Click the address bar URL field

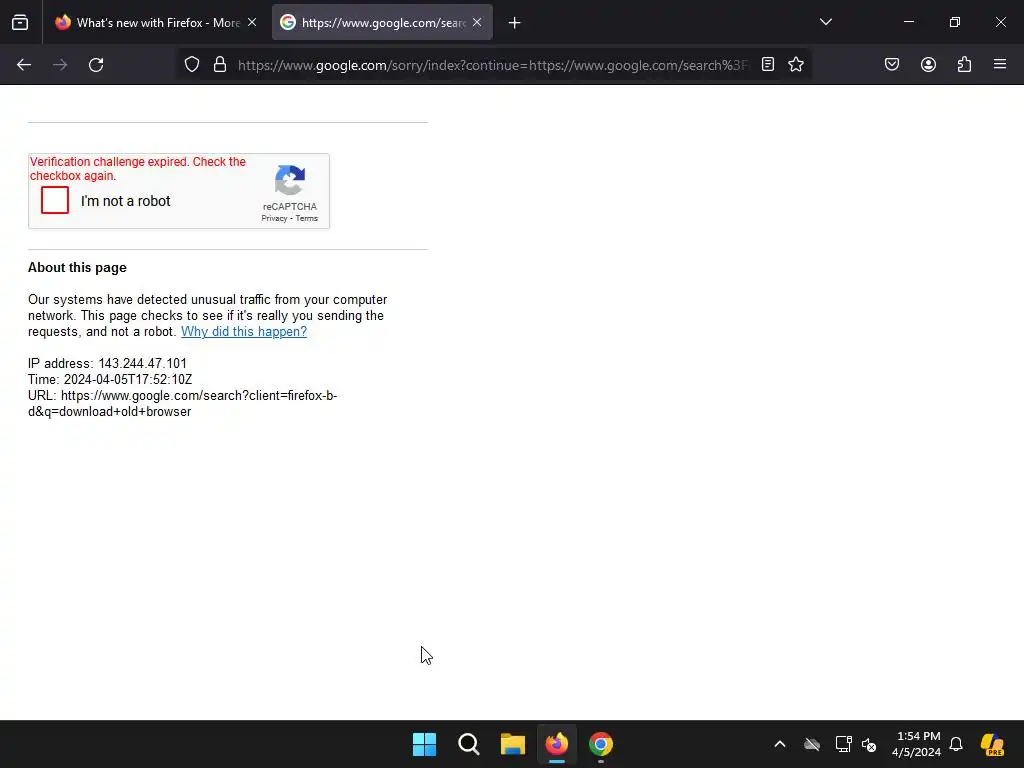(x=493, y=65)
